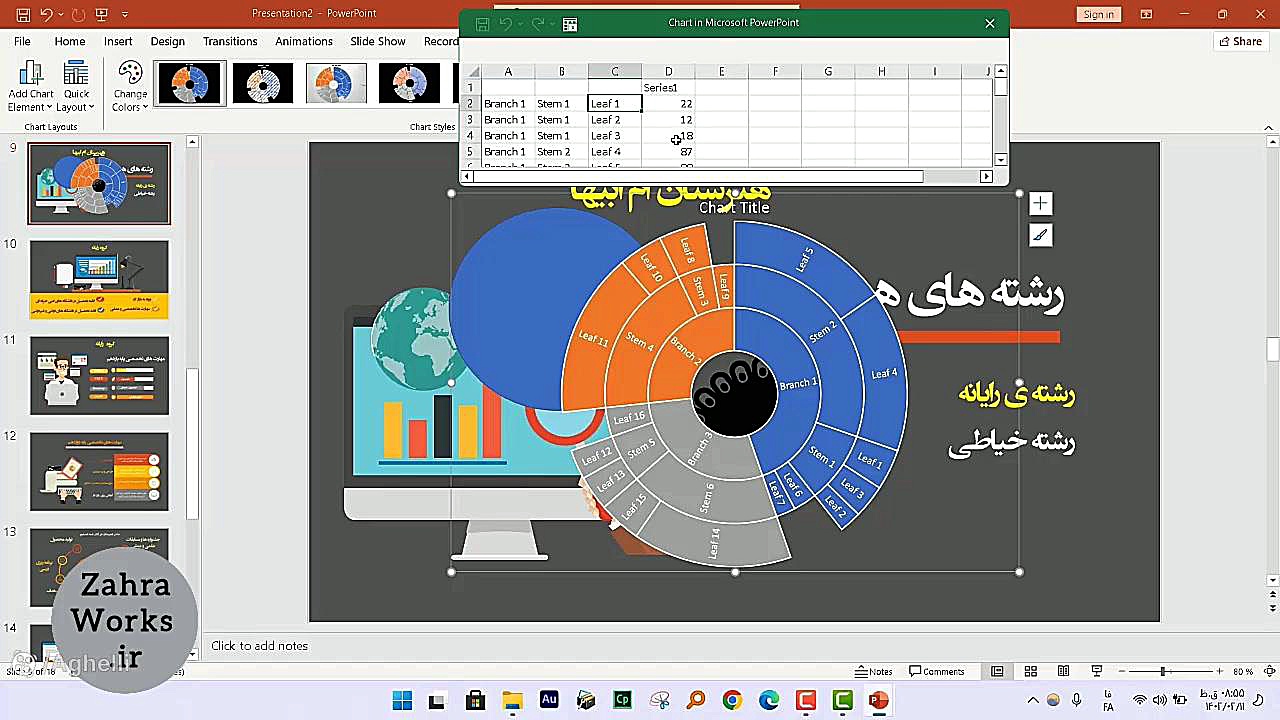Switch to Reading View icon
Image resolution: width=1280 pixels, height=720 pixels.
1063,672
